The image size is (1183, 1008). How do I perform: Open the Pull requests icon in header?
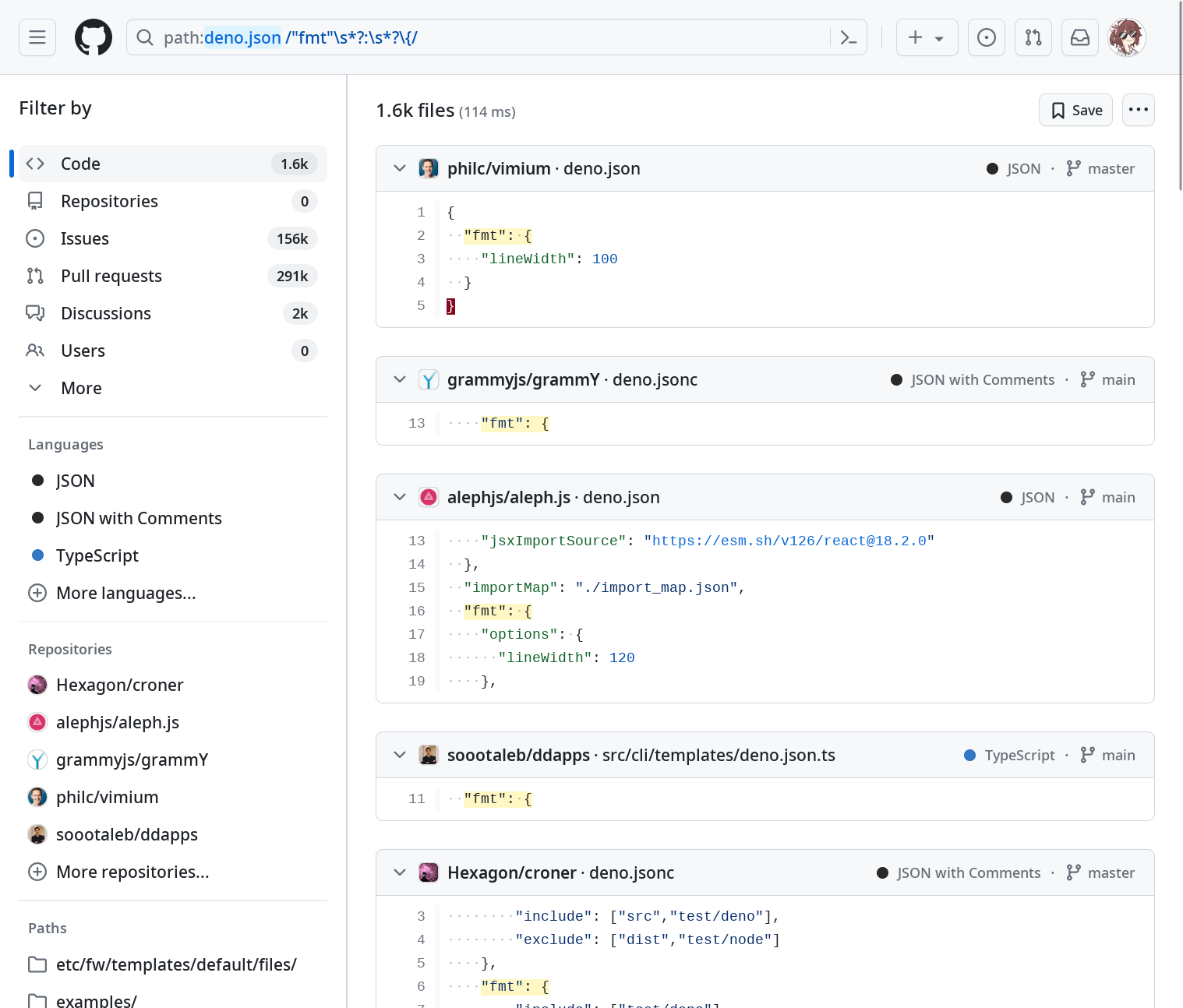[x=1033, y=37]
